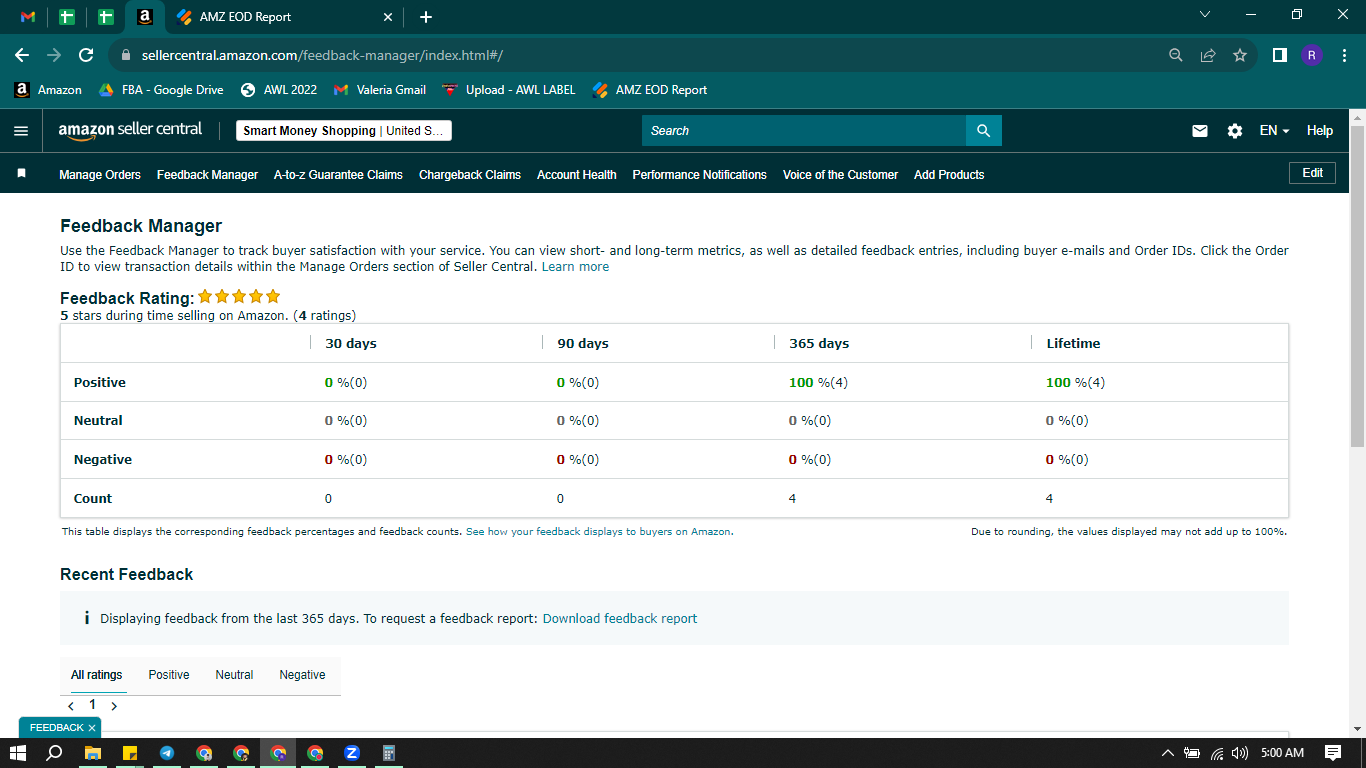The image size is (1366, 768).
Task: Open A-to-z Guarantee Claims
Action: coord(338,175)
